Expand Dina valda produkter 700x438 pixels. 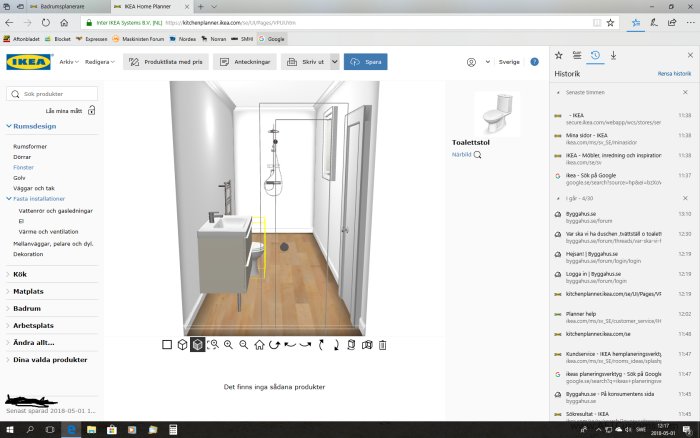[46, 359]
